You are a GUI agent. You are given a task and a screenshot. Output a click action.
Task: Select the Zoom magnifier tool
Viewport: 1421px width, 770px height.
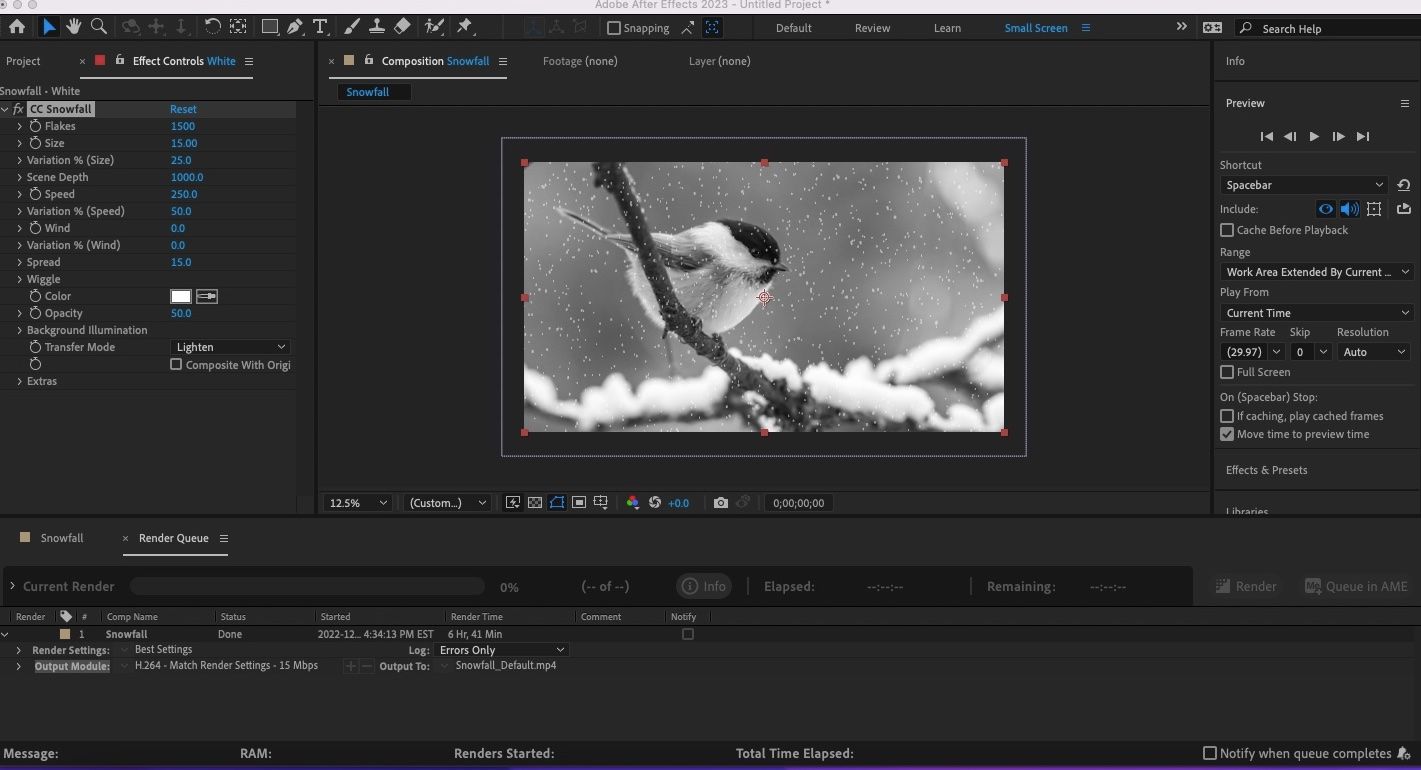click(x=99, y=27)
